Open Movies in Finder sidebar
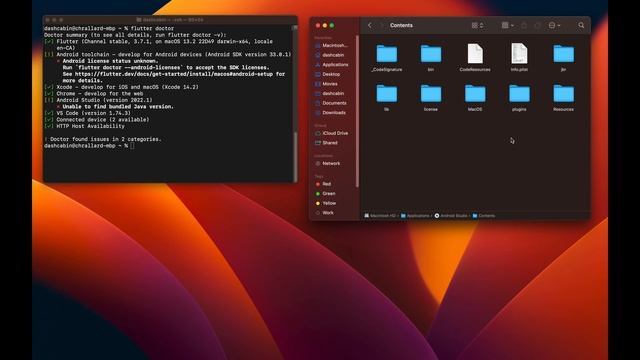 327,84
